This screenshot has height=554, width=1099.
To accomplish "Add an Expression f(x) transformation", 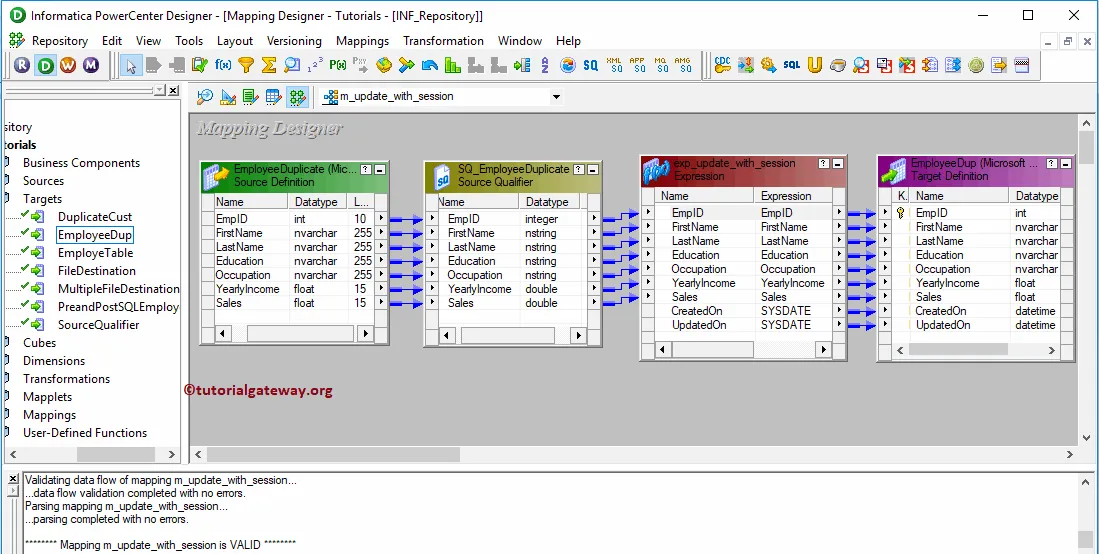I will [223, 66].
